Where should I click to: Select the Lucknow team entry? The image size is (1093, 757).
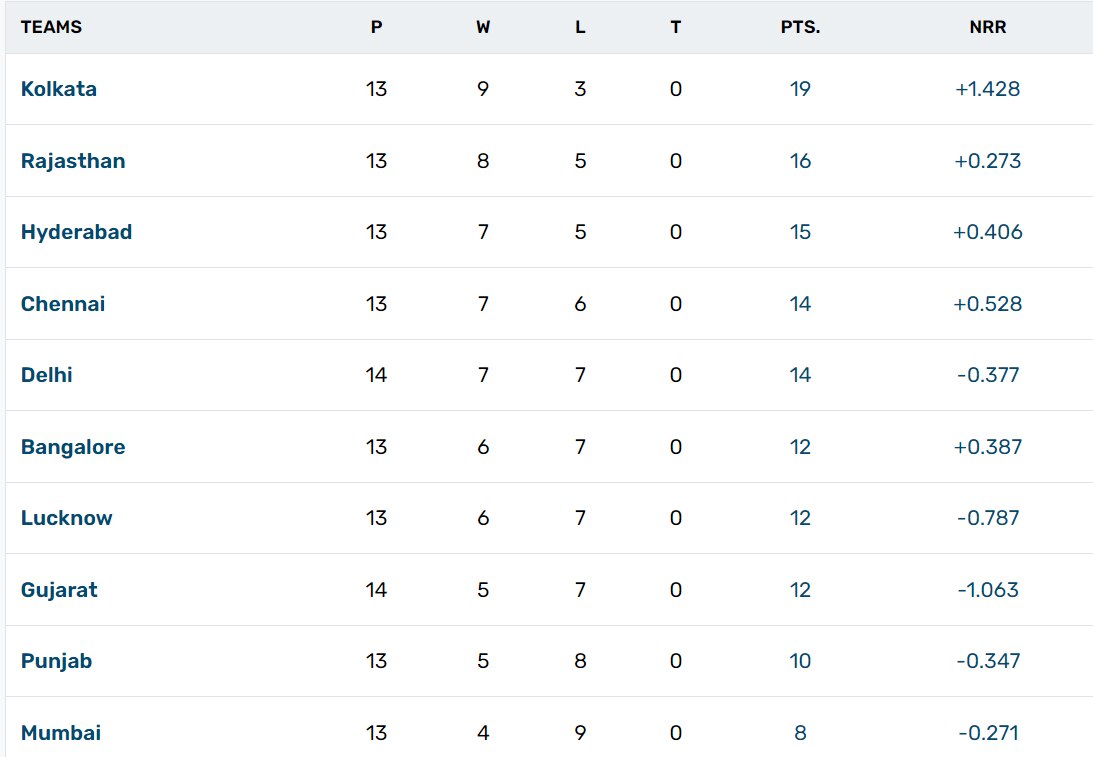[67, 518]
